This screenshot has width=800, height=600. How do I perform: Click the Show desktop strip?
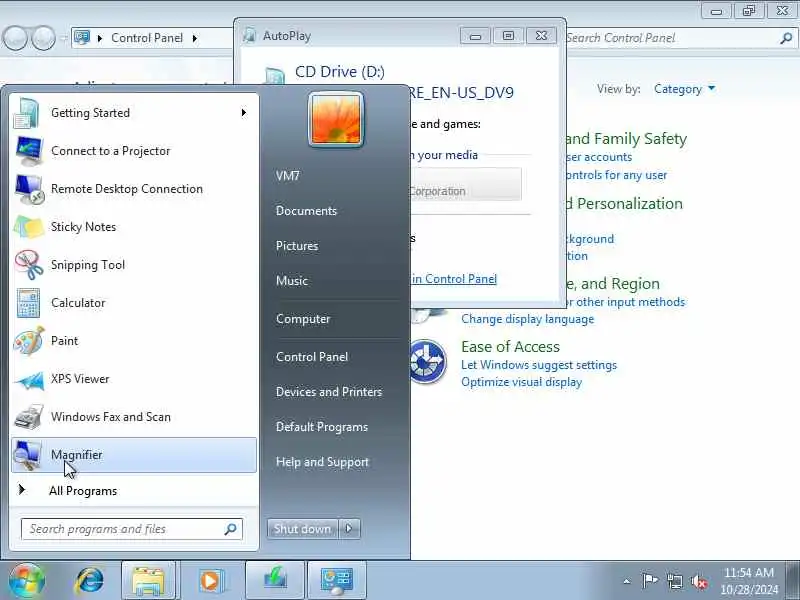point(793,581)
